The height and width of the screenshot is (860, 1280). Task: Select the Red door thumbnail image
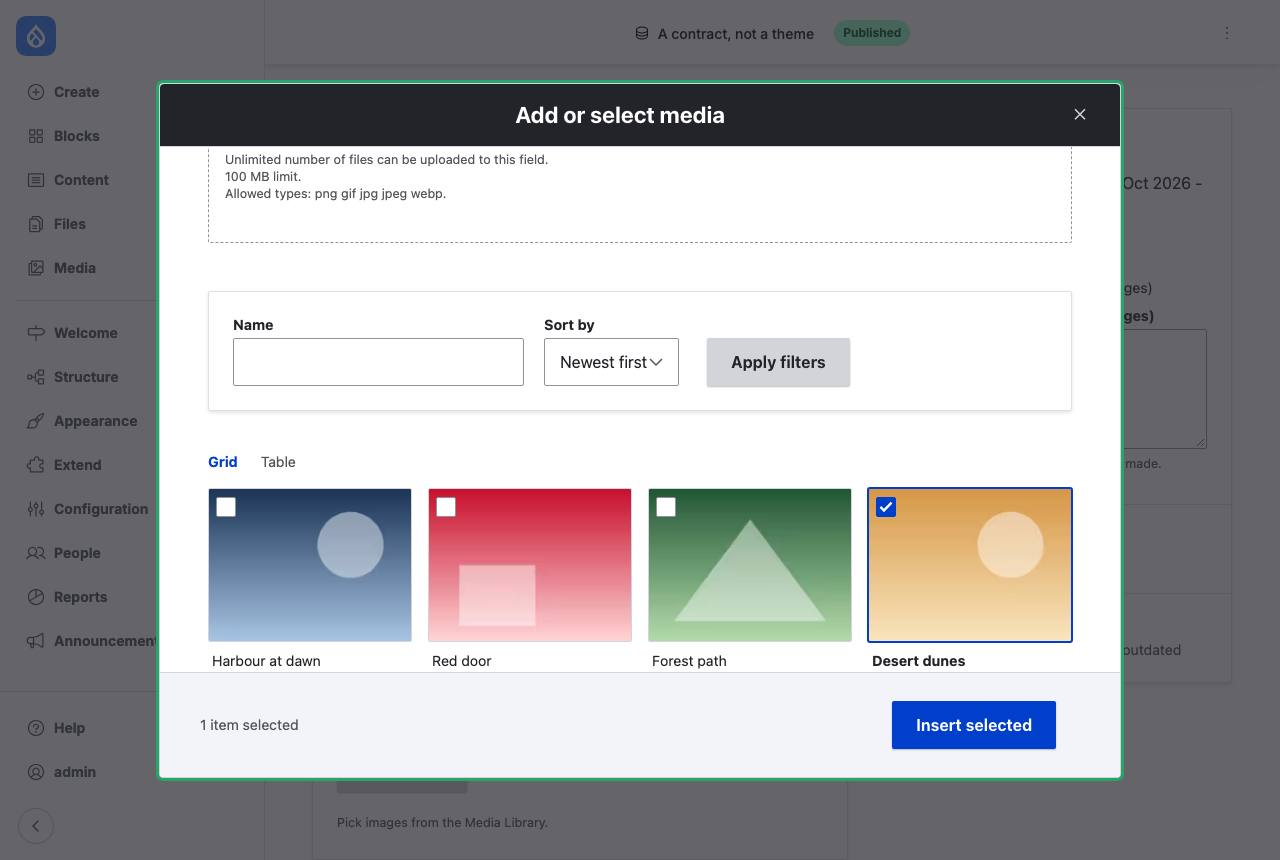(530, 565)
